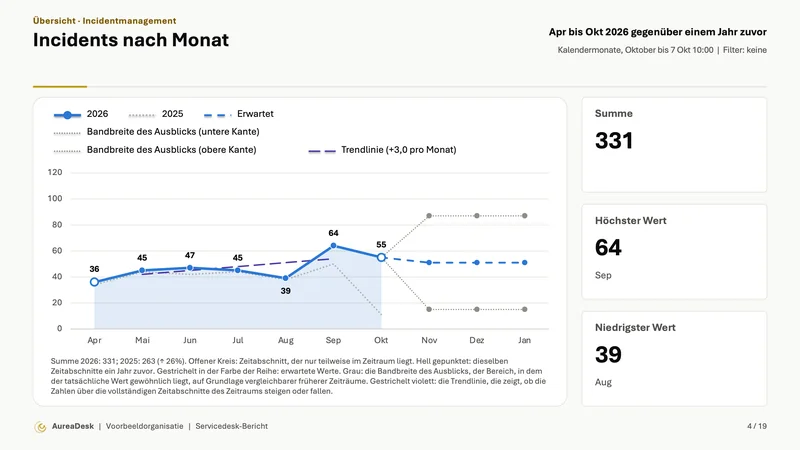
Task: Select 'Bandbreite des Ausblicks (obere Kante)' legend entry
Action: [171, 149]
